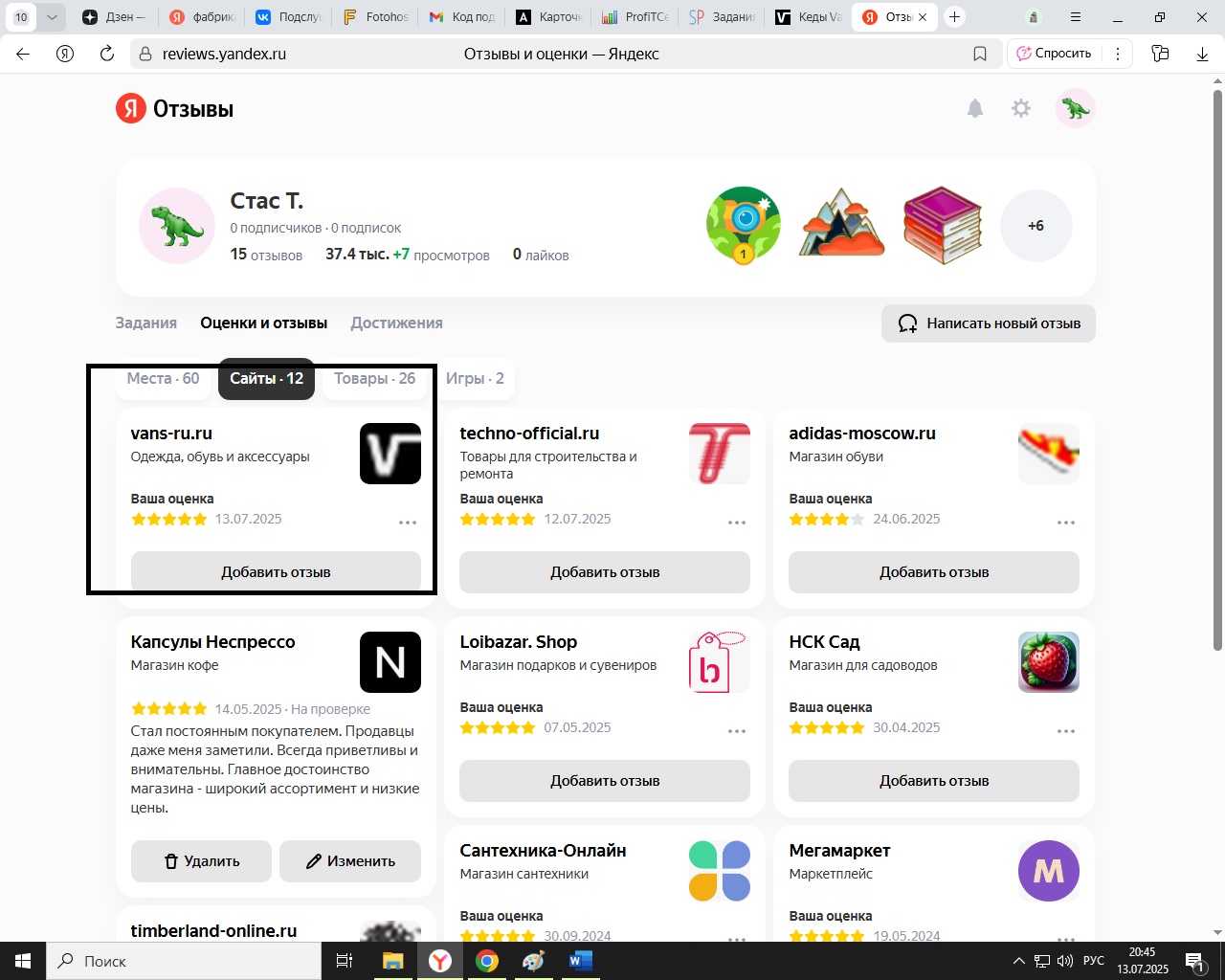1225x980 pixels.
Task: Change the vans-ru.ru star rating
Action: click(x=169, y=519)
